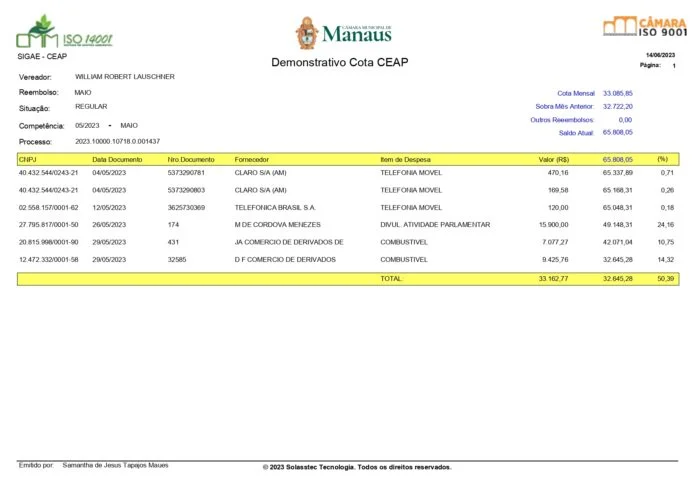The height and width of the screenshot is (492, 696).
Task: Select the CNPJ column header
Action: point(28,159)
